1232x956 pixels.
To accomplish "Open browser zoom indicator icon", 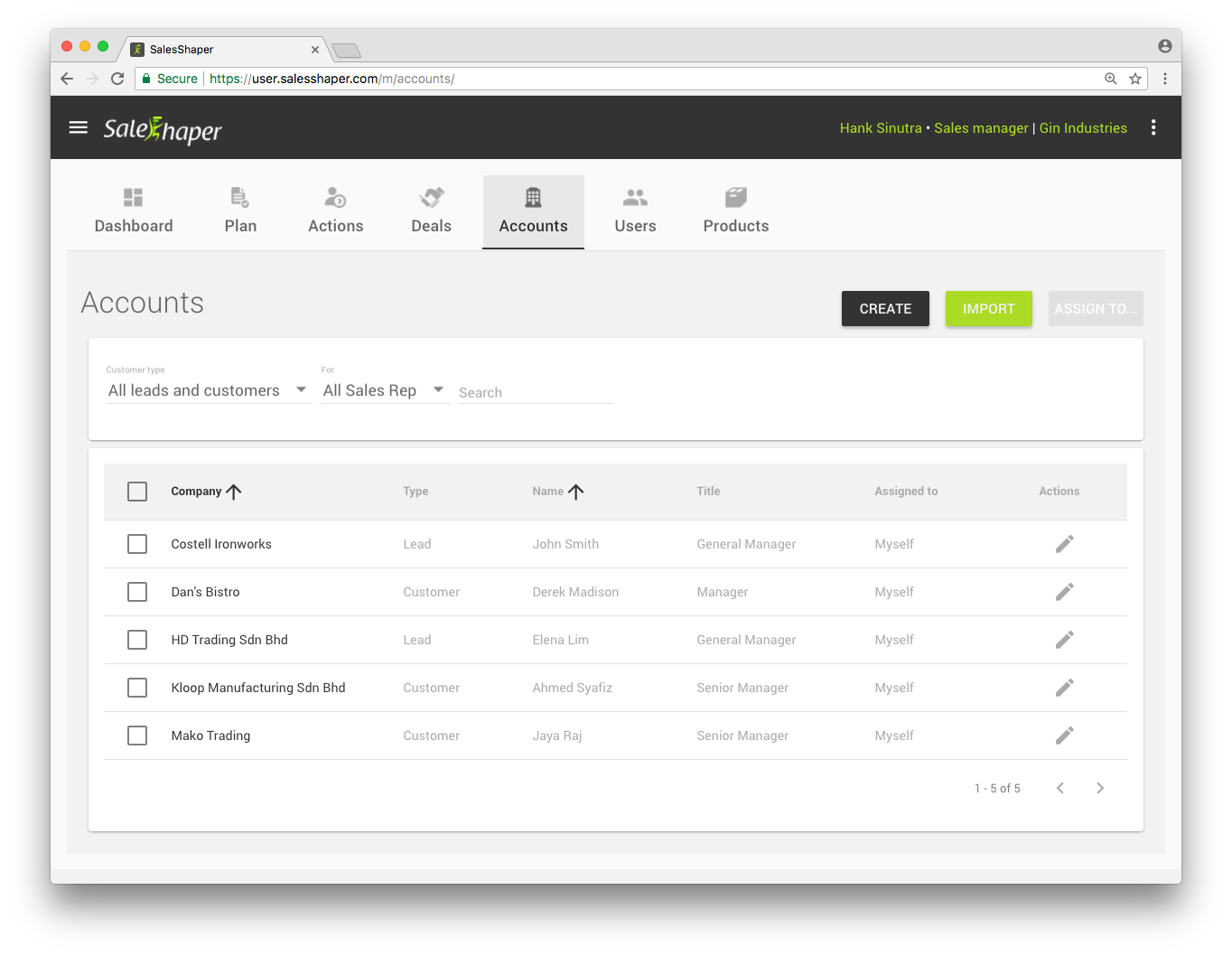I will pos(1111,79).
